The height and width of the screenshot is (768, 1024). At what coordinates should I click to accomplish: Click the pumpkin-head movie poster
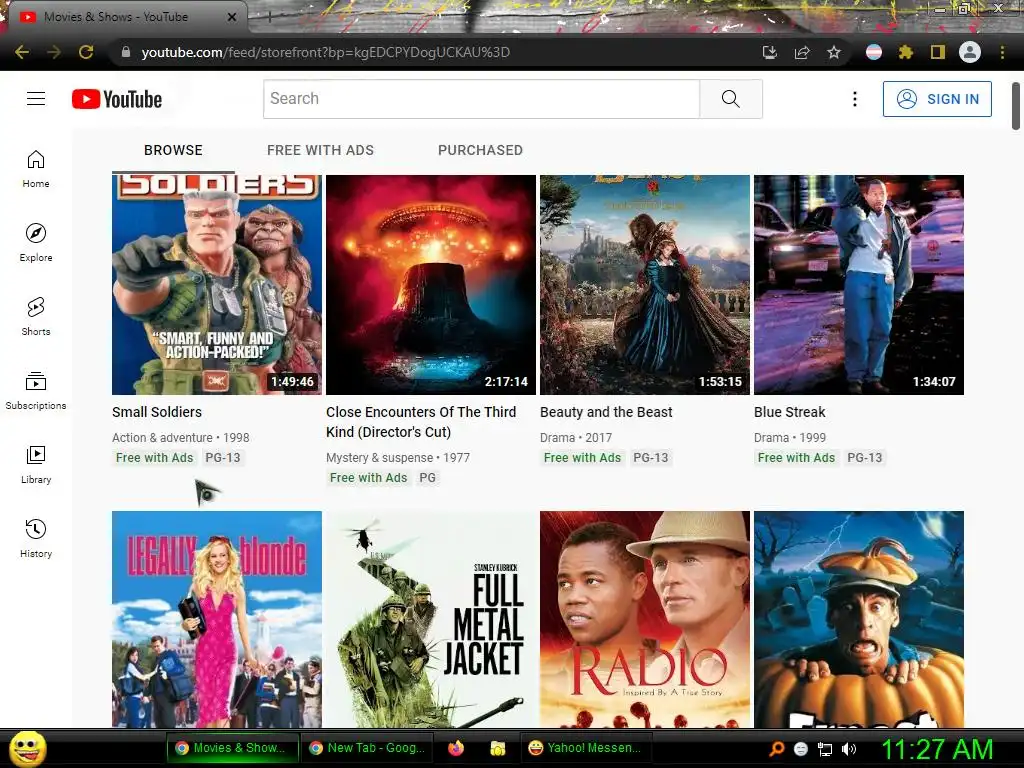[x=859, y=619]
